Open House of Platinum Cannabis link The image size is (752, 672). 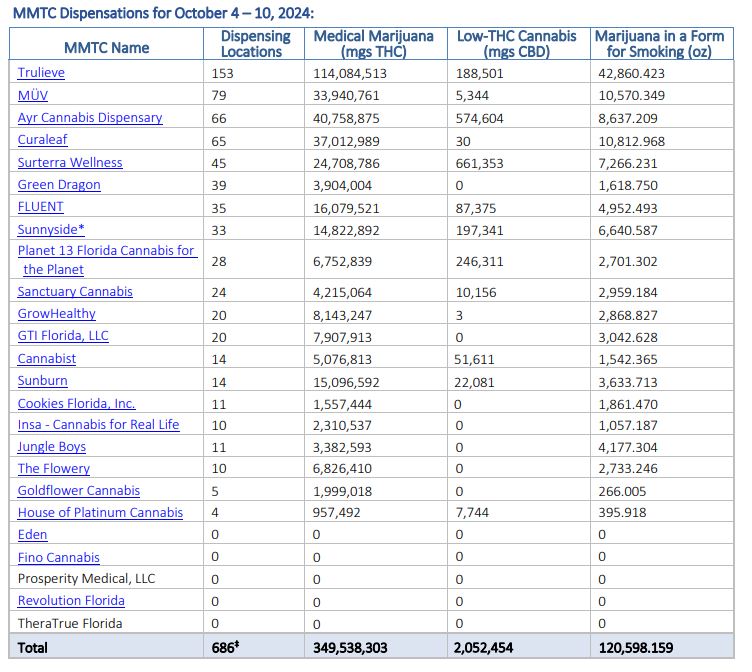pyautogui.click(x=100, y=513)
